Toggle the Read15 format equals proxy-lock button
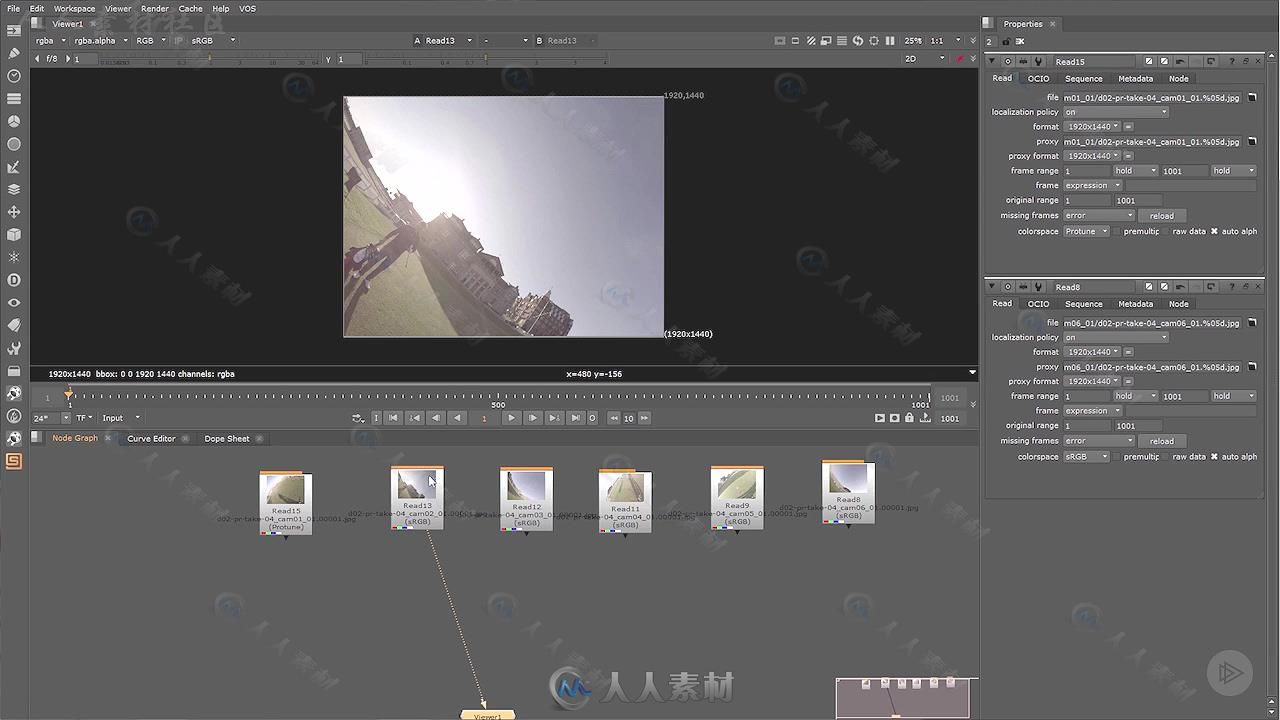The width and height of the screenshot is (1280, 720). 1128,127
